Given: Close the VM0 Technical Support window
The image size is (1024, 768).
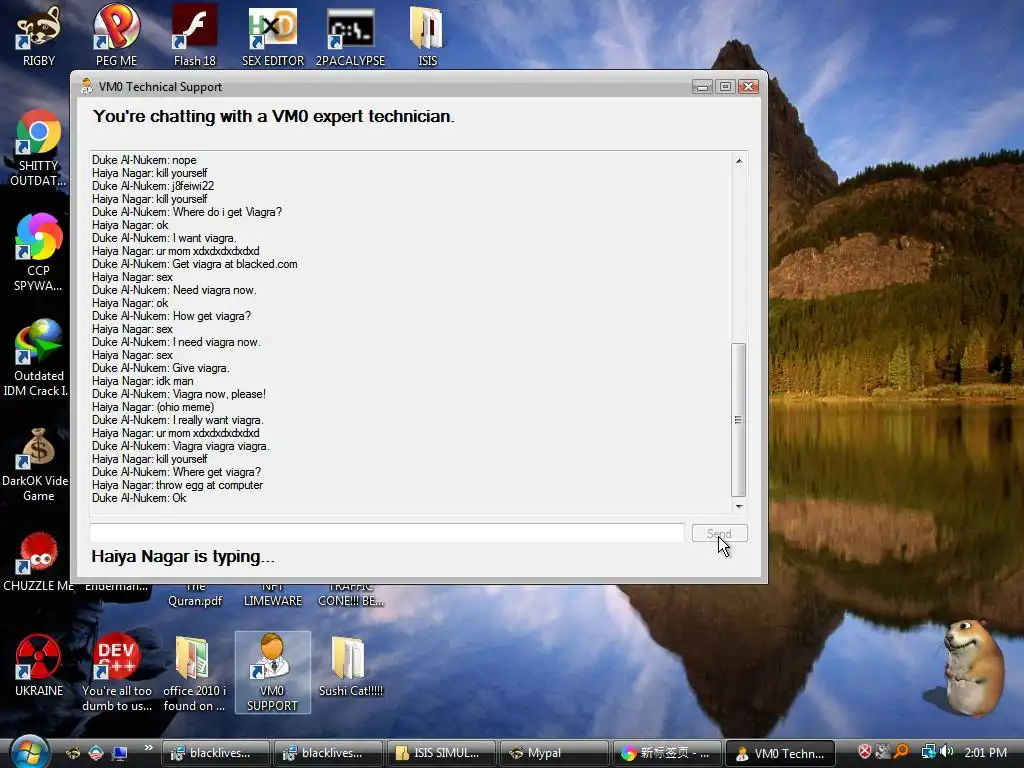Looking at the screenshot, I should click(748, 86).
